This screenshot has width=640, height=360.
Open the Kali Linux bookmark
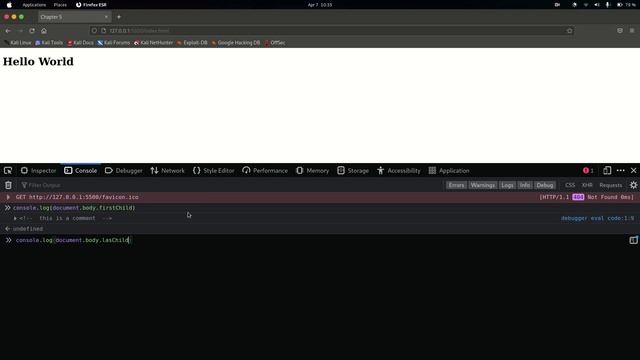[18, 42]
